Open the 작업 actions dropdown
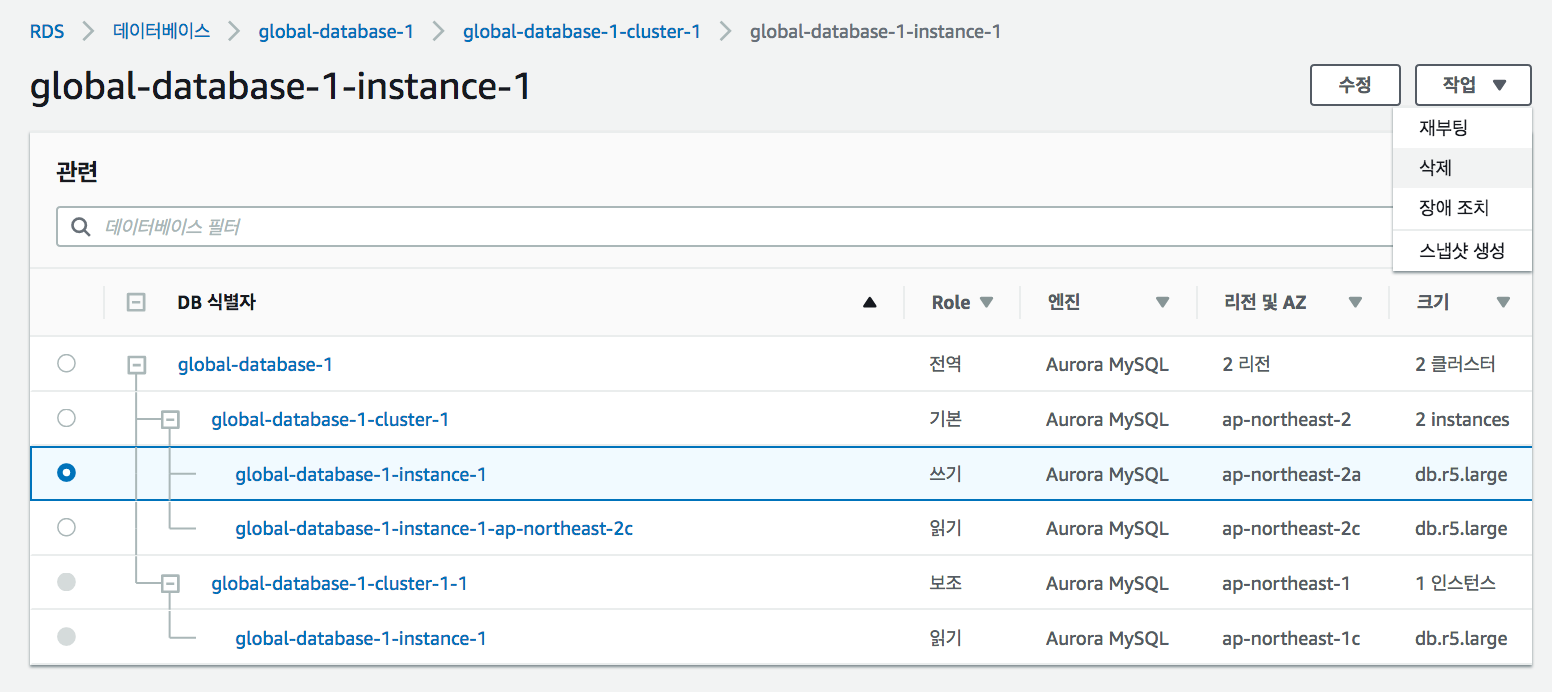Image resolution: width=1552 pixels, height=692 pixels. tap(1472, 85)
